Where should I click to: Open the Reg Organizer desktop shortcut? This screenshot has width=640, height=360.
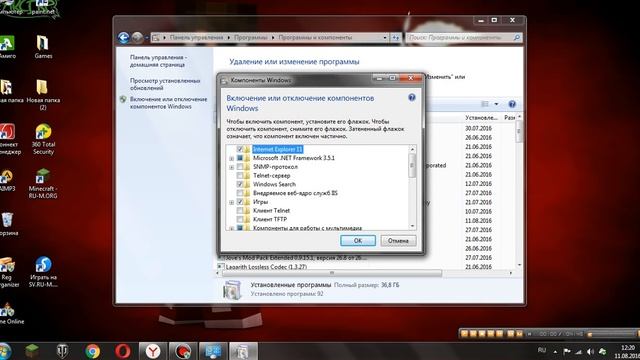point(7,272)
